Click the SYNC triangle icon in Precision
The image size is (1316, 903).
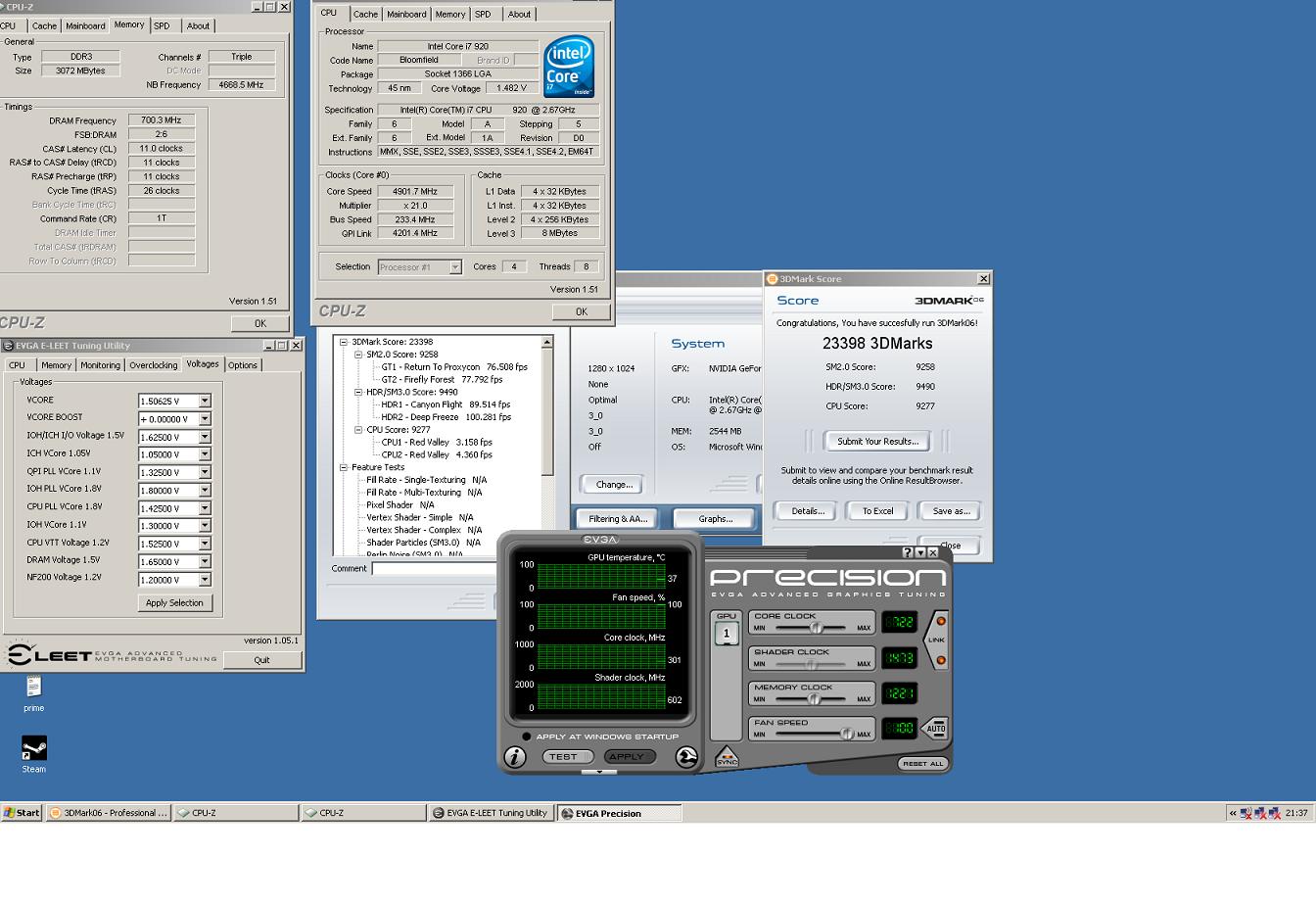727,756
